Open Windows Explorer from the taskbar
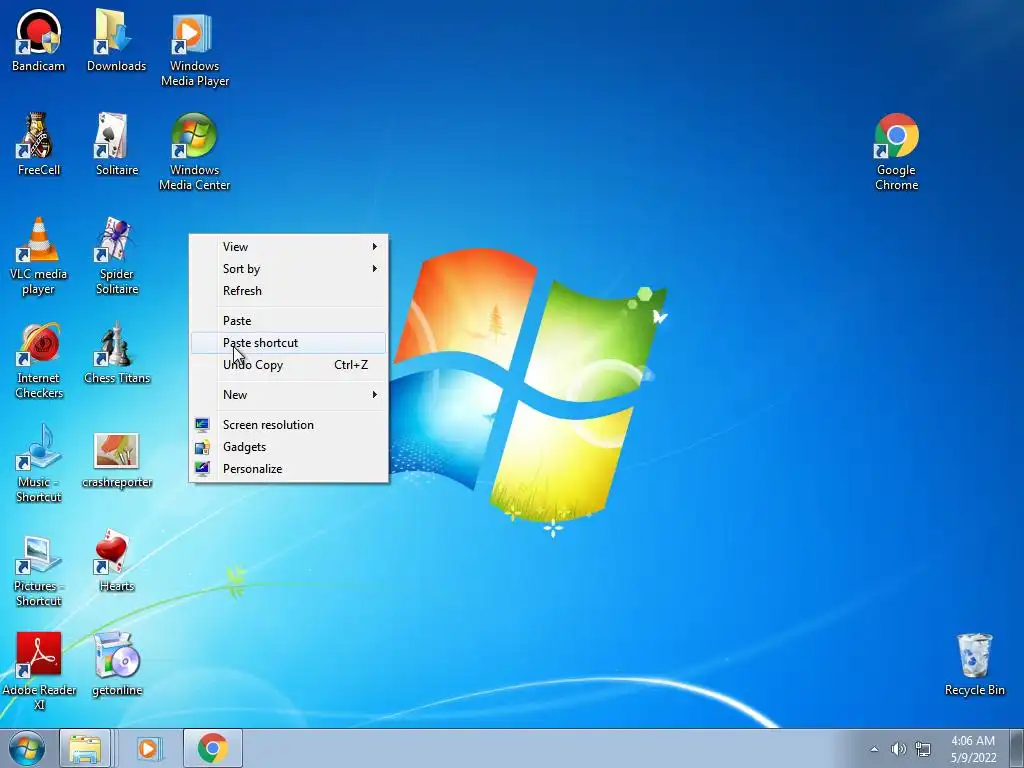 [x=85, y=748]
